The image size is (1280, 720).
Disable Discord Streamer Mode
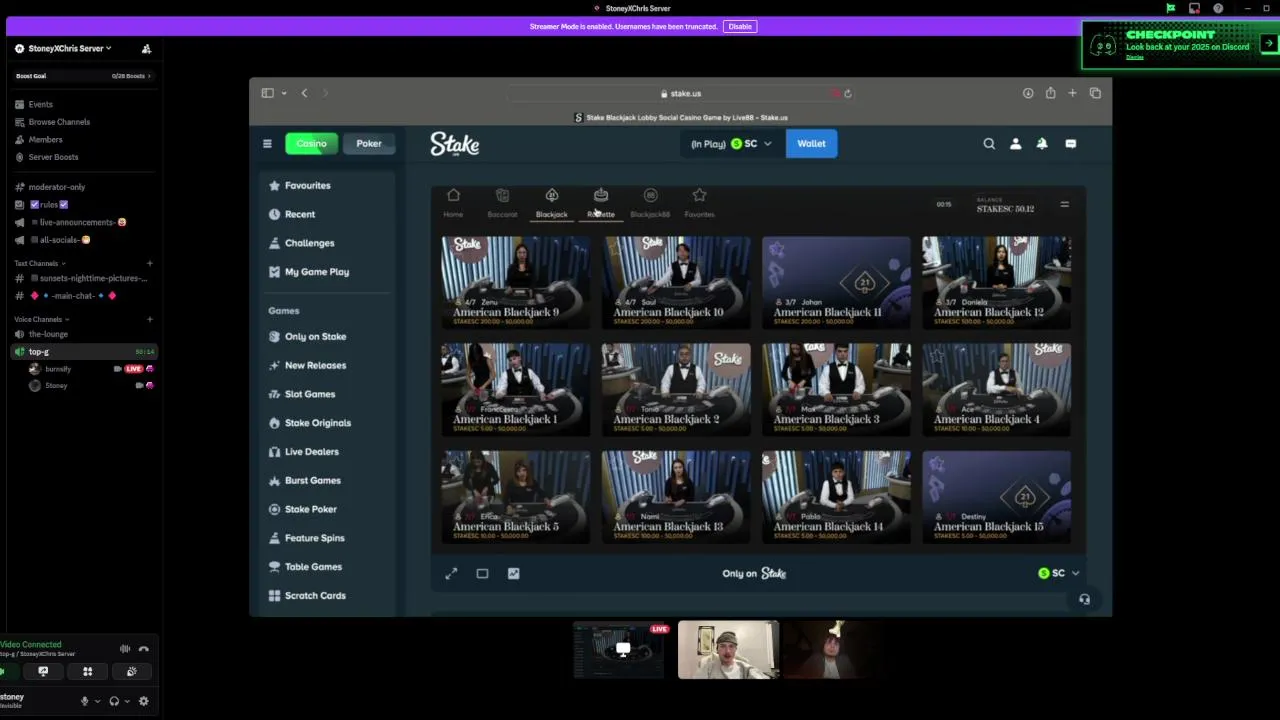(740, 26)
